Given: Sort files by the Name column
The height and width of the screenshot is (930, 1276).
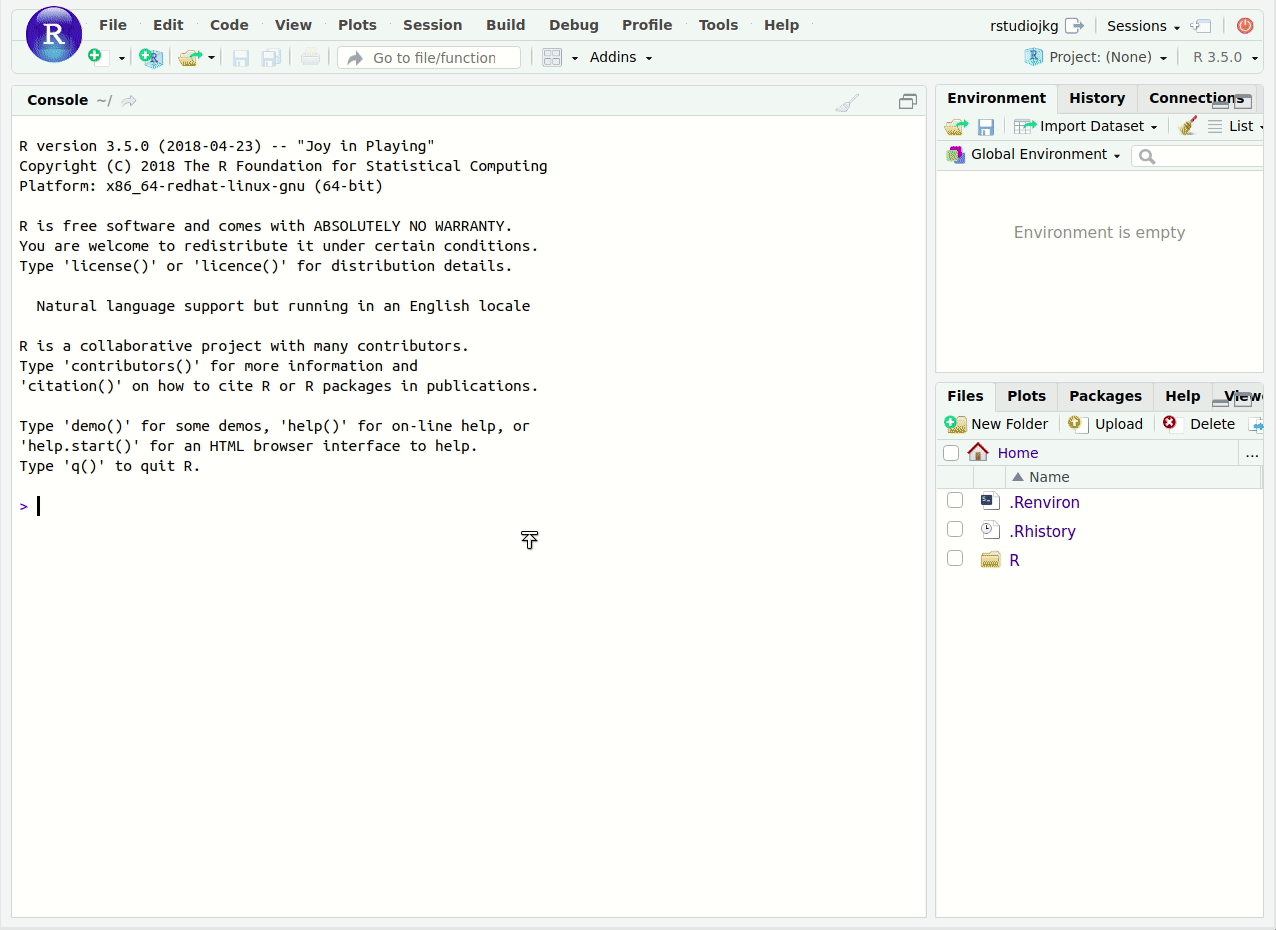Looking at the screenshot, I should pyautogui.click(x=1049, y=477).
